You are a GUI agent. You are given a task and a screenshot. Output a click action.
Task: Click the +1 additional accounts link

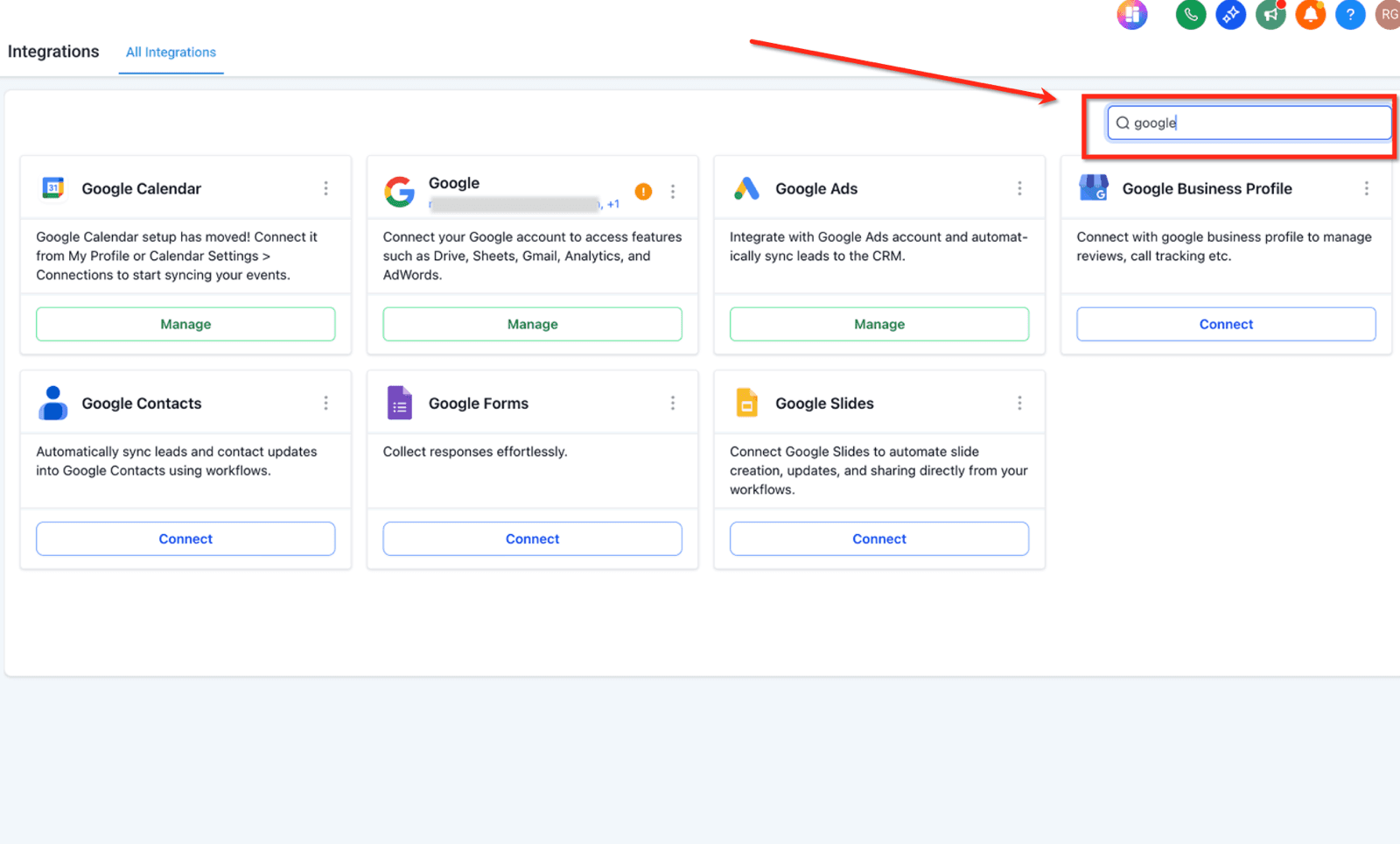(x=612, y=204)
